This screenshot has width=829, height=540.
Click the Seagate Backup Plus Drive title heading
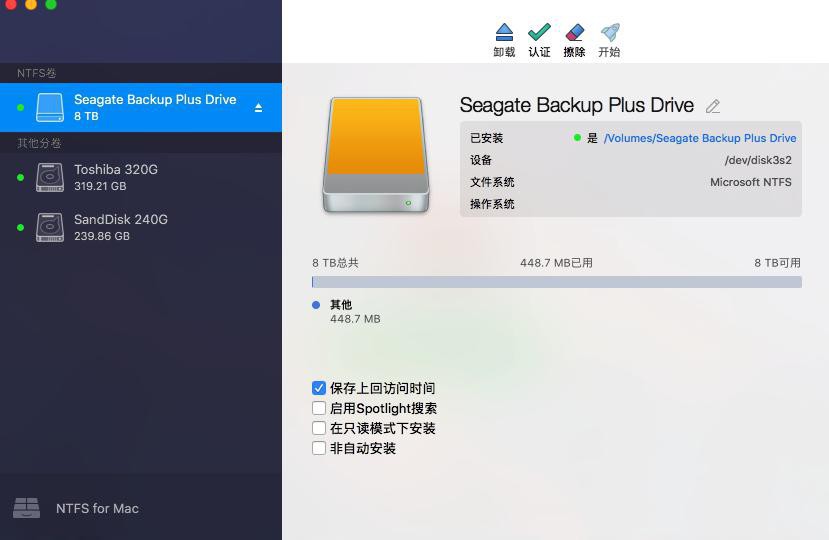point(576,105)
